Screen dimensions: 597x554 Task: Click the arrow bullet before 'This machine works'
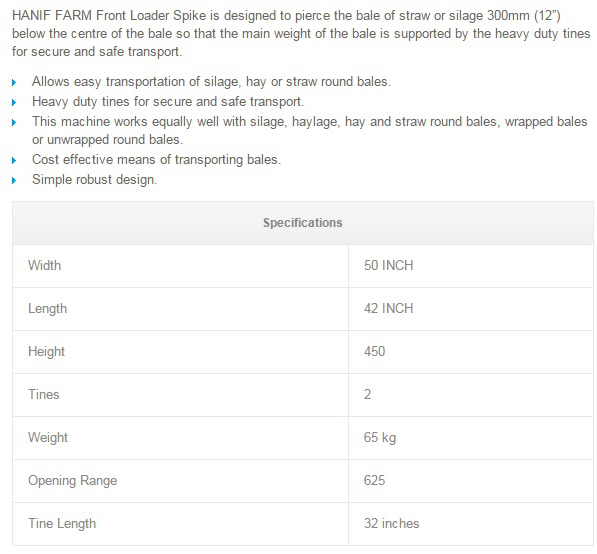pos(14,123)
